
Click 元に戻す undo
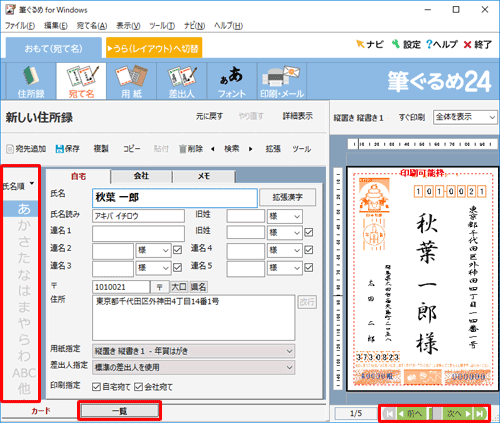pyautogui.click(x=210, y=116)
